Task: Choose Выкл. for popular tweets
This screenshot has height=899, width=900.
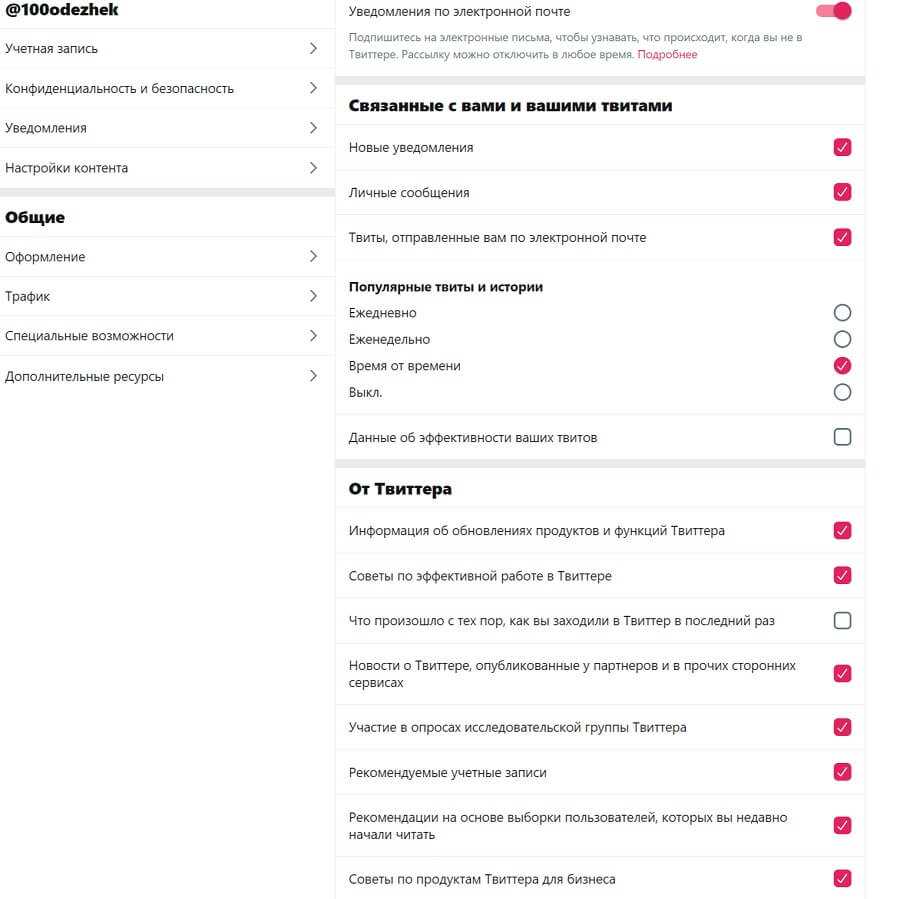Action: coord(842,392)
